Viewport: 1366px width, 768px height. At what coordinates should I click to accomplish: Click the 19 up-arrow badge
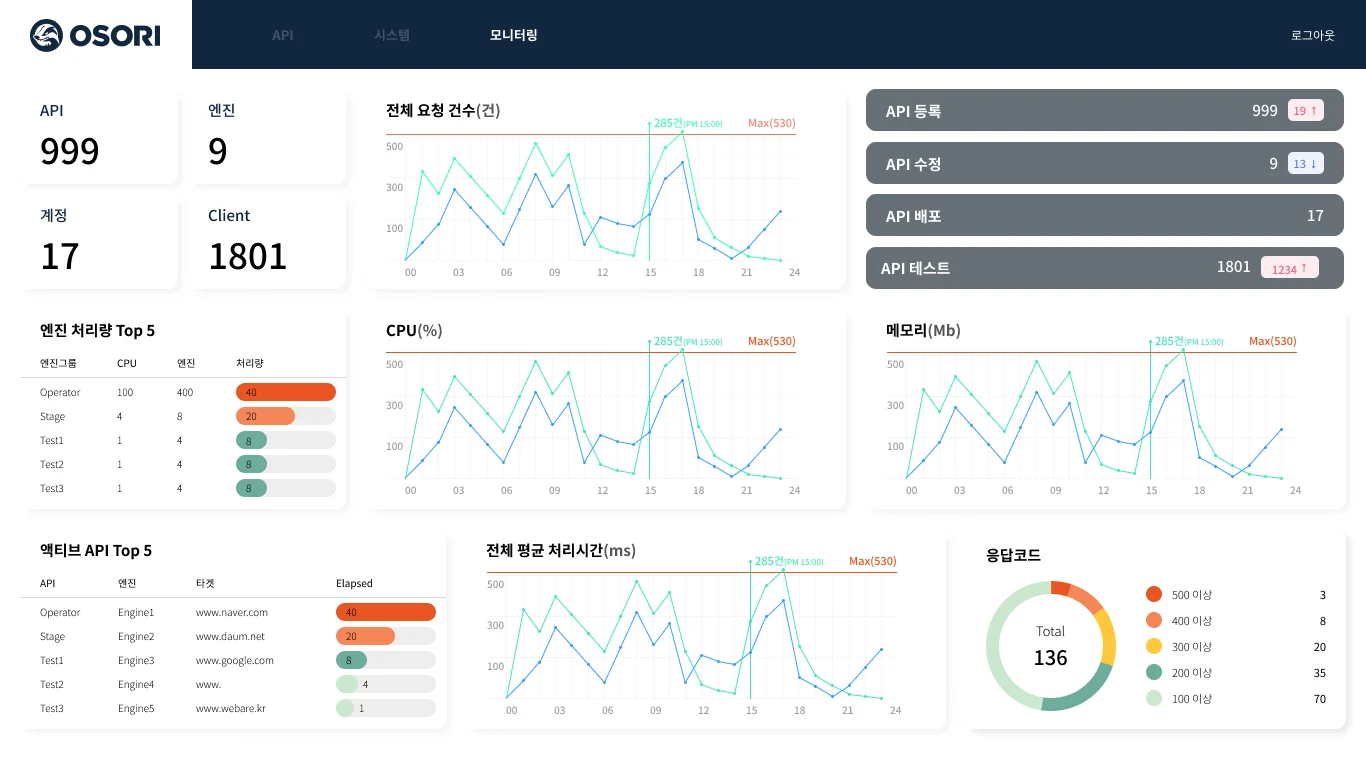pyautogui.click(x=1306, y=111)
